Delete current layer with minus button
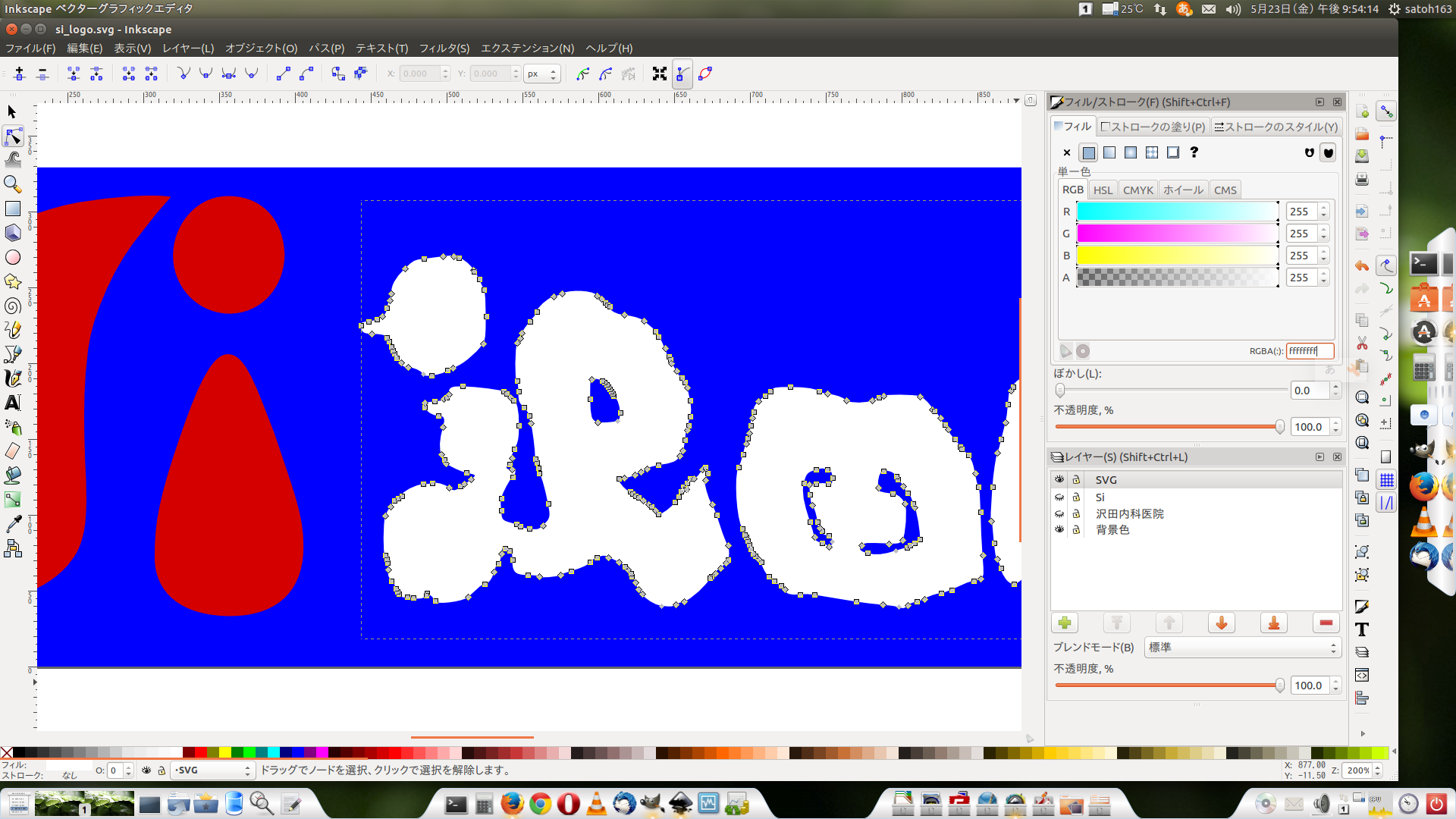The image size is (1456, 819). click(1326, 623)
